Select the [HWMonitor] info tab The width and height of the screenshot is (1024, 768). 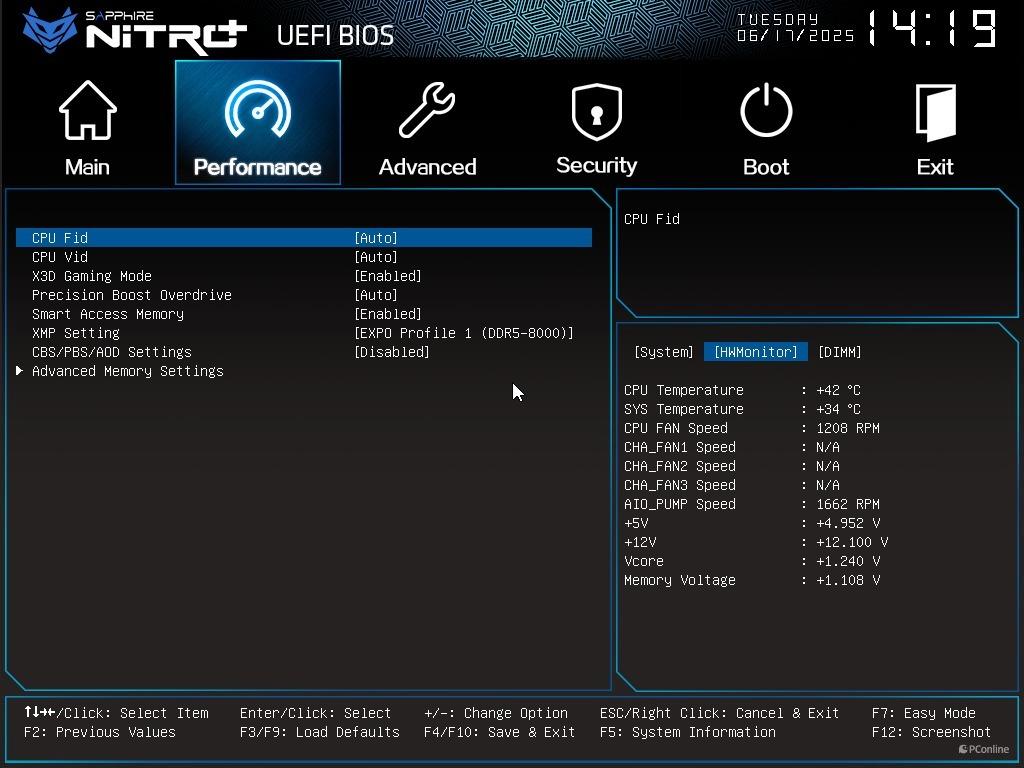(x=756, y=352)
